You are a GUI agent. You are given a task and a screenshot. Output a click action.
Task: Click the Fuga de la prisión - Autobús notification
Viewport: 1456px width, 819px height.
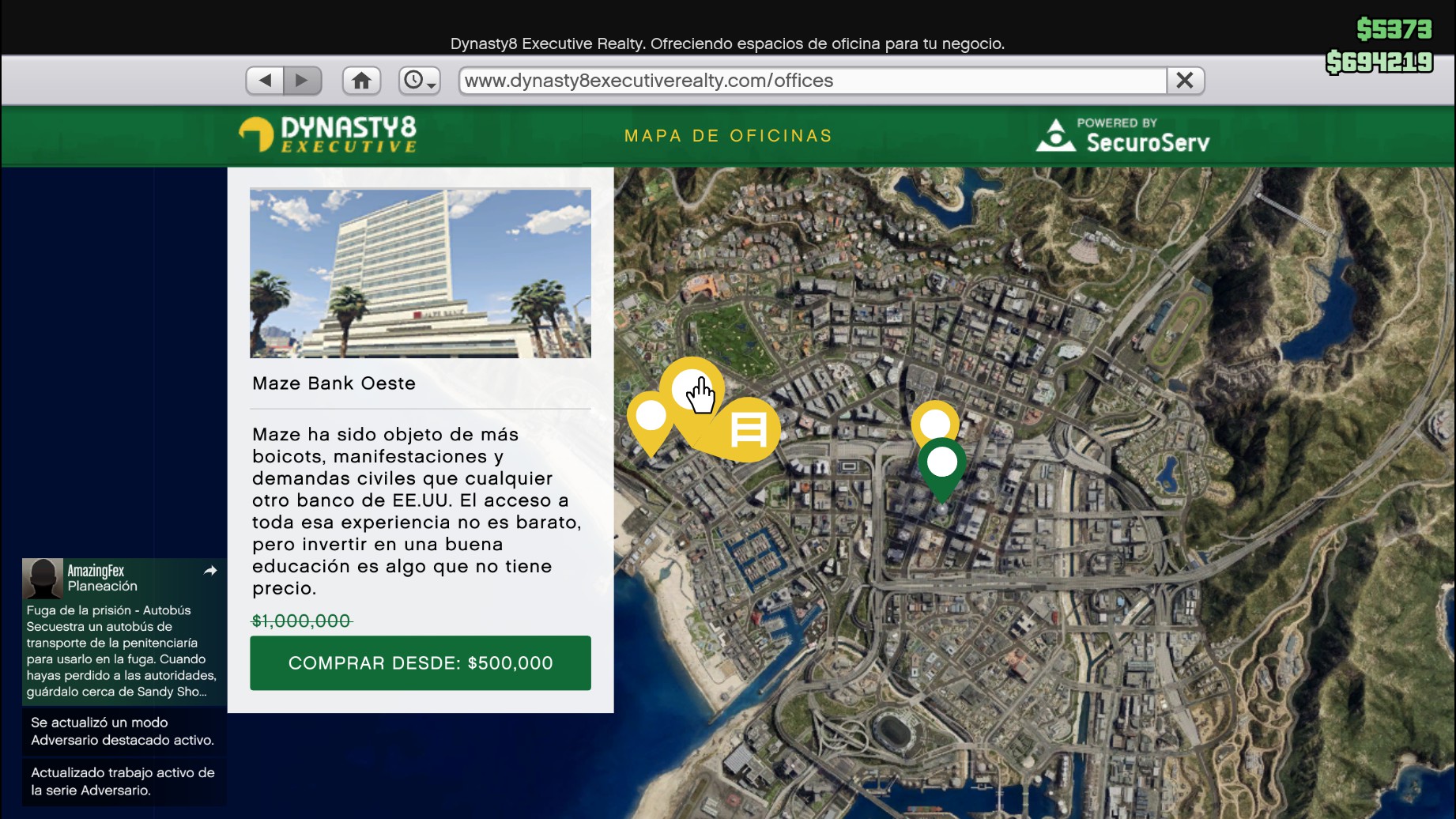[x=124, y=631]
